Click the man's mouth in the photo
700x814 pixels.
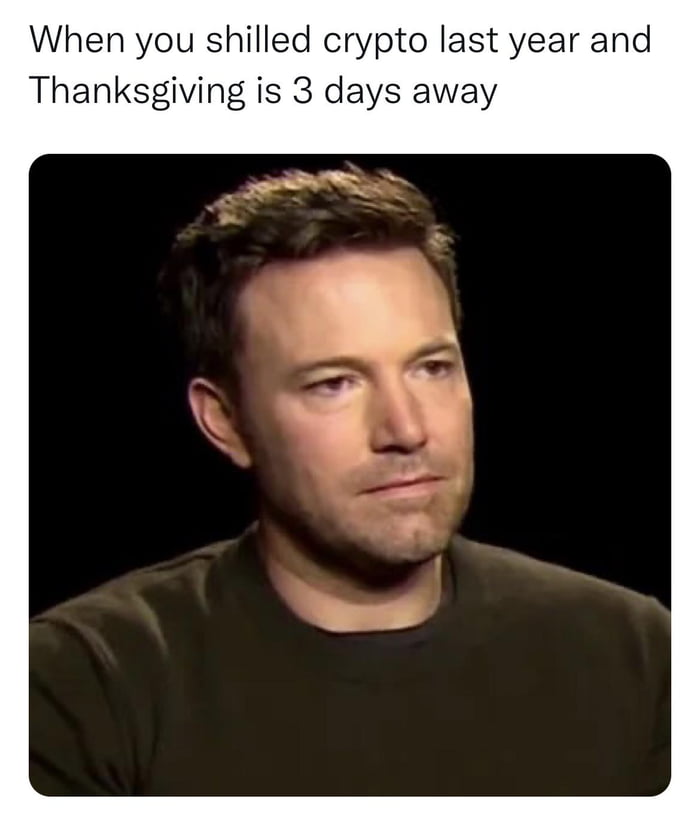click(x=402, y=486)
